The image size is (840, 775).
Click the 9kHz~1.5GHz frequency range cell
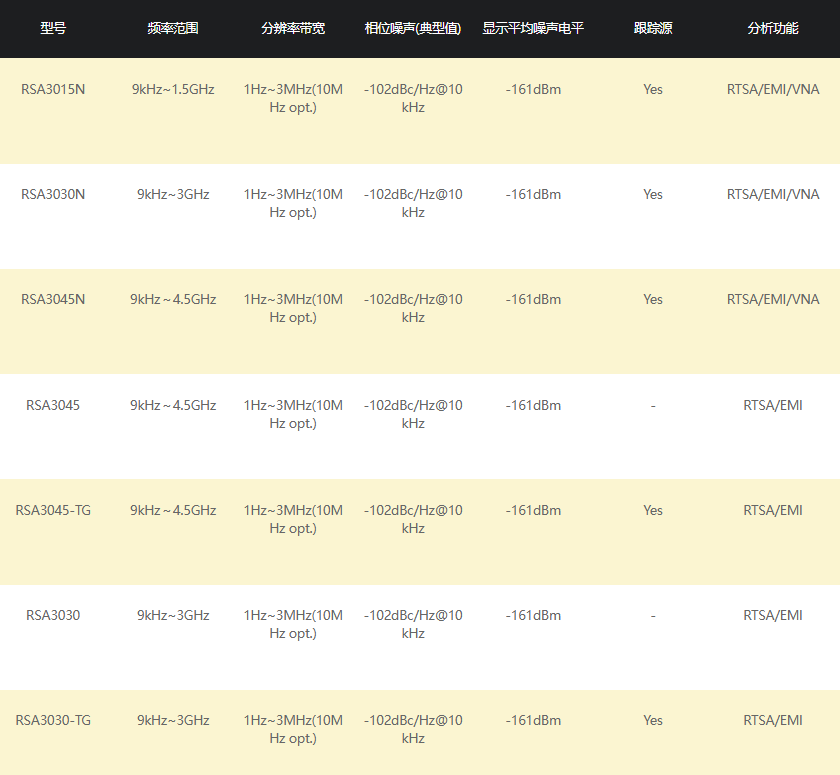pyautogui.click(x=173, y=89)
